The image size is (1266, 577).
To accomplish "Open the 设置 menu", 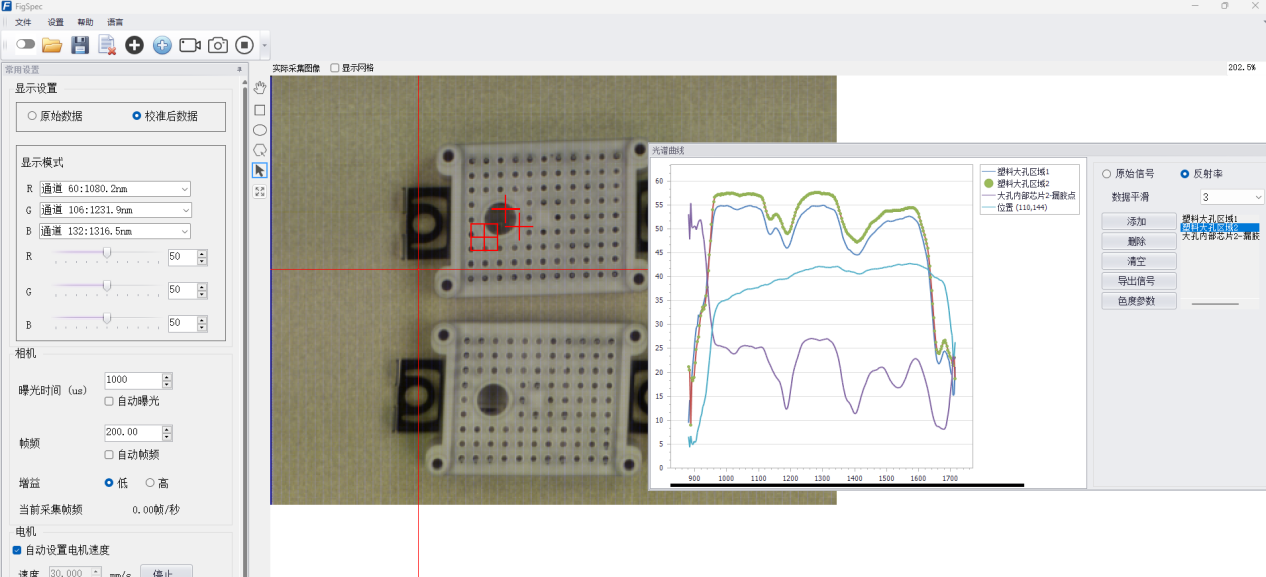I will coord(55,22).
